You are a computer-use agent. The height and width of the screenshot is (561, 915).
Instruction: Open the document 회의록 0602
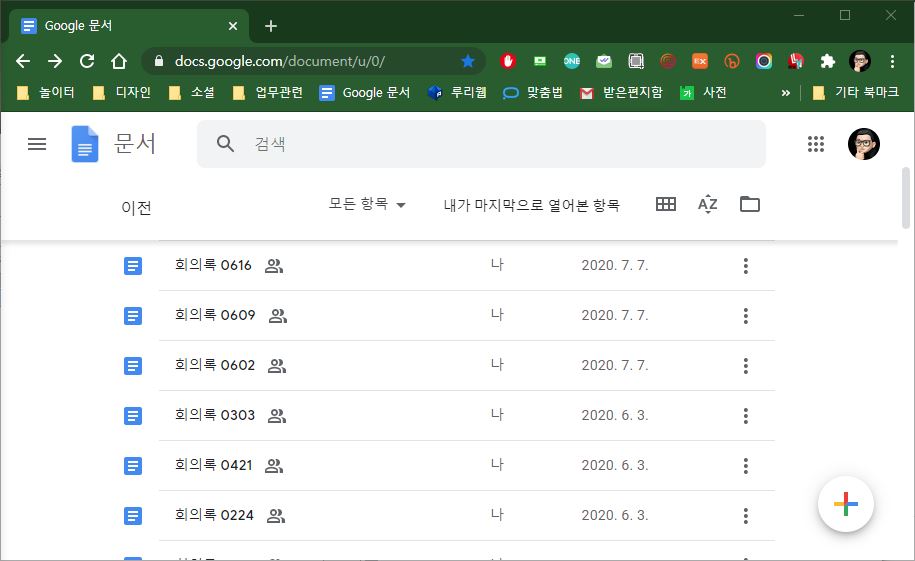(215, 365)
